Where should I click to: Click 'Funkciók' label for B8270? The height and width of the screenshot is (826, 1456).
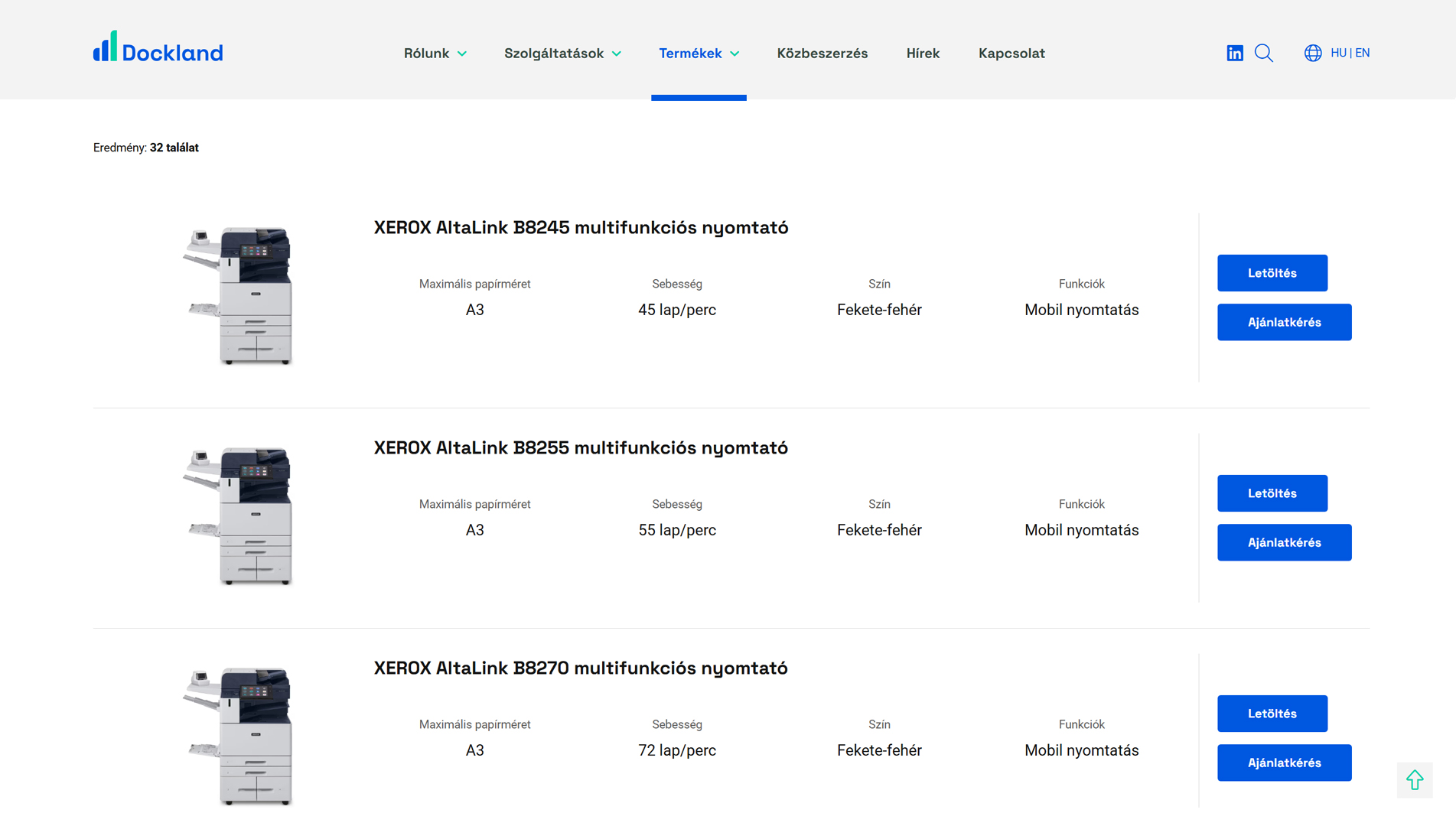(x=1081, y=724)
